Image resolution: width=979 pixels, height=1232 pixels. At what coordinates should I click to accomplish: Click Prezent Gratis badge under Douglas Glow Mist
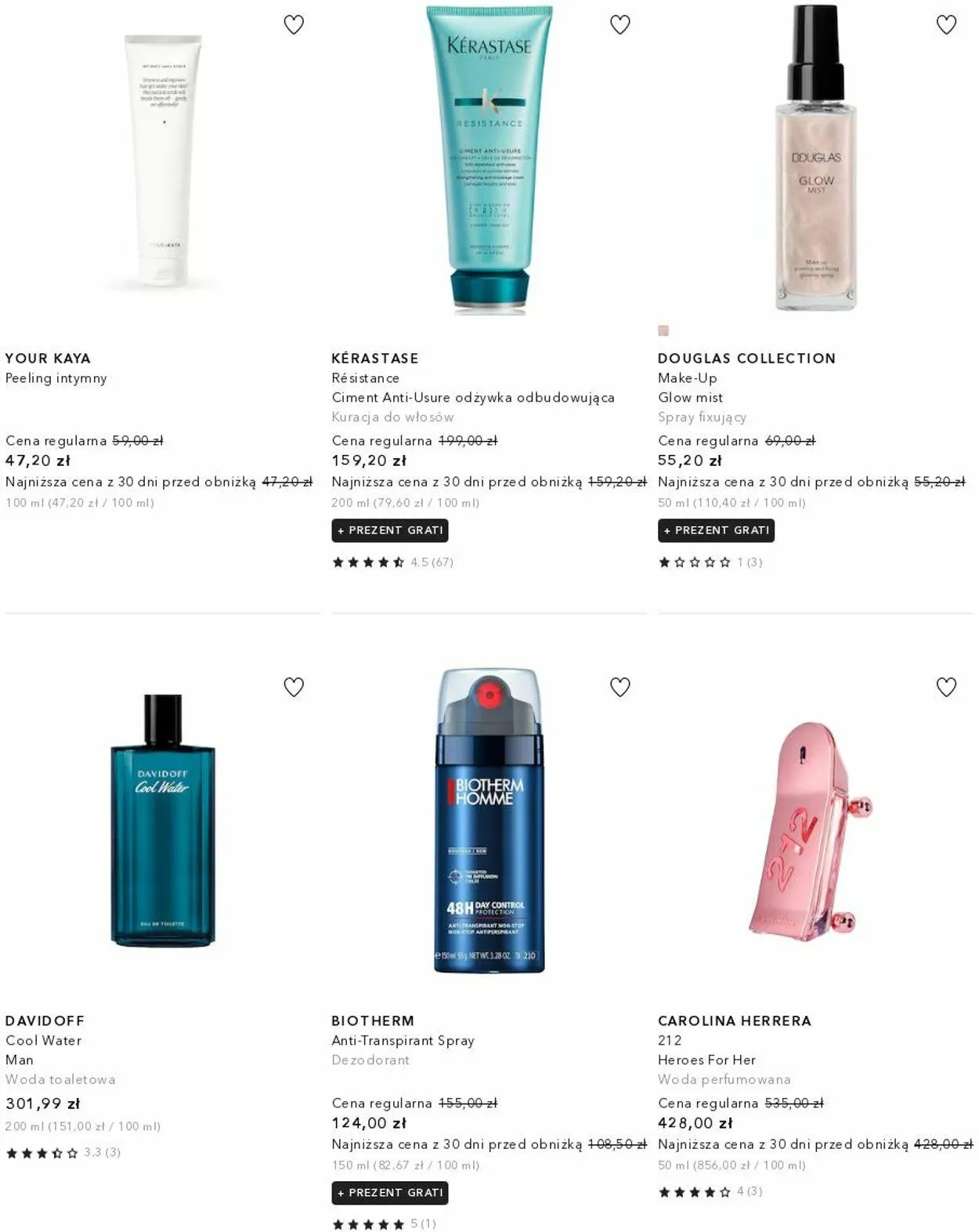pyautogui.click(x=717, y=530)
